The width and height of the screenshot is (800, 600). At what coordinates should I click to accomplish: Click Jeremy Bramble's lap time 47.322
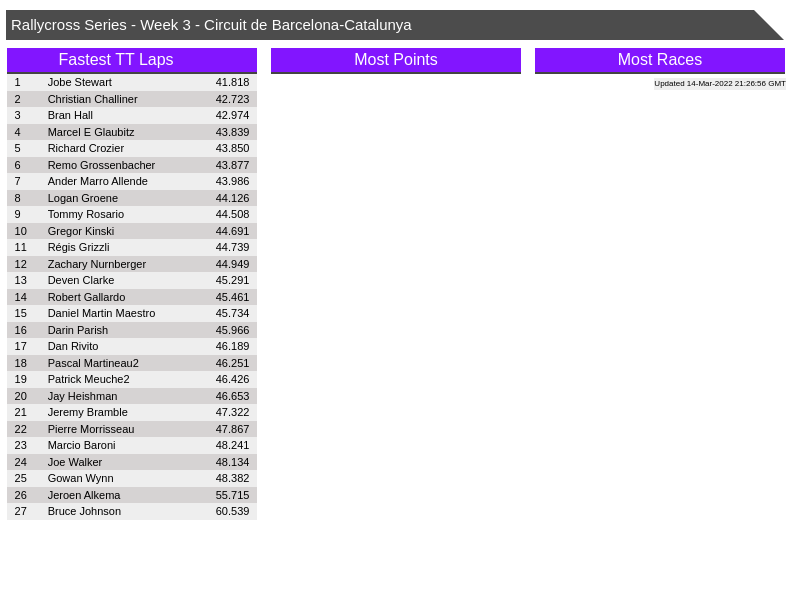232,412
